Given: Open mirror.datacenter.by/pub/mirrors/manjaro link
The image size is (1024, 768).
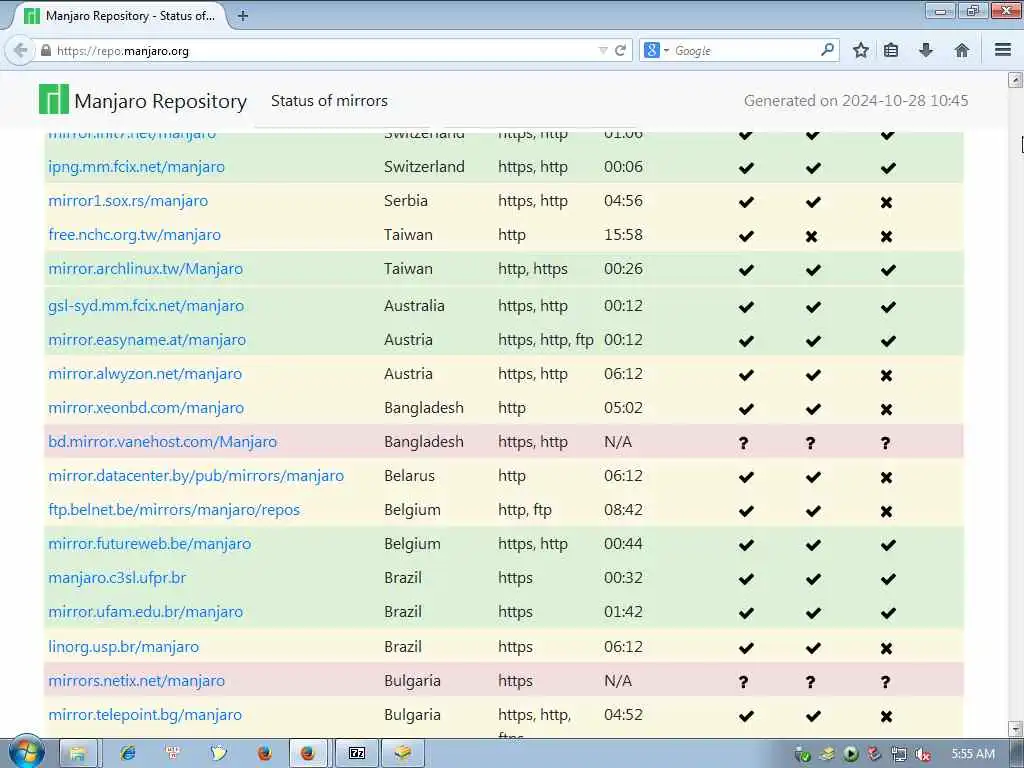Looking at the screenshot, I should click(196, 475).
